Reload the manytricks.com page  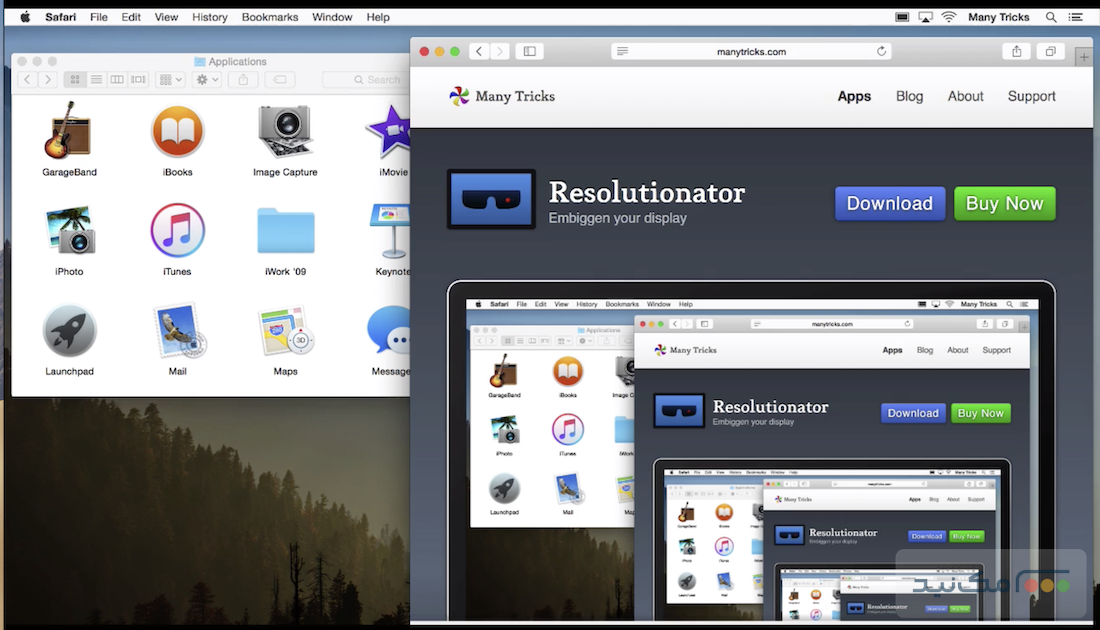point(881,51)
